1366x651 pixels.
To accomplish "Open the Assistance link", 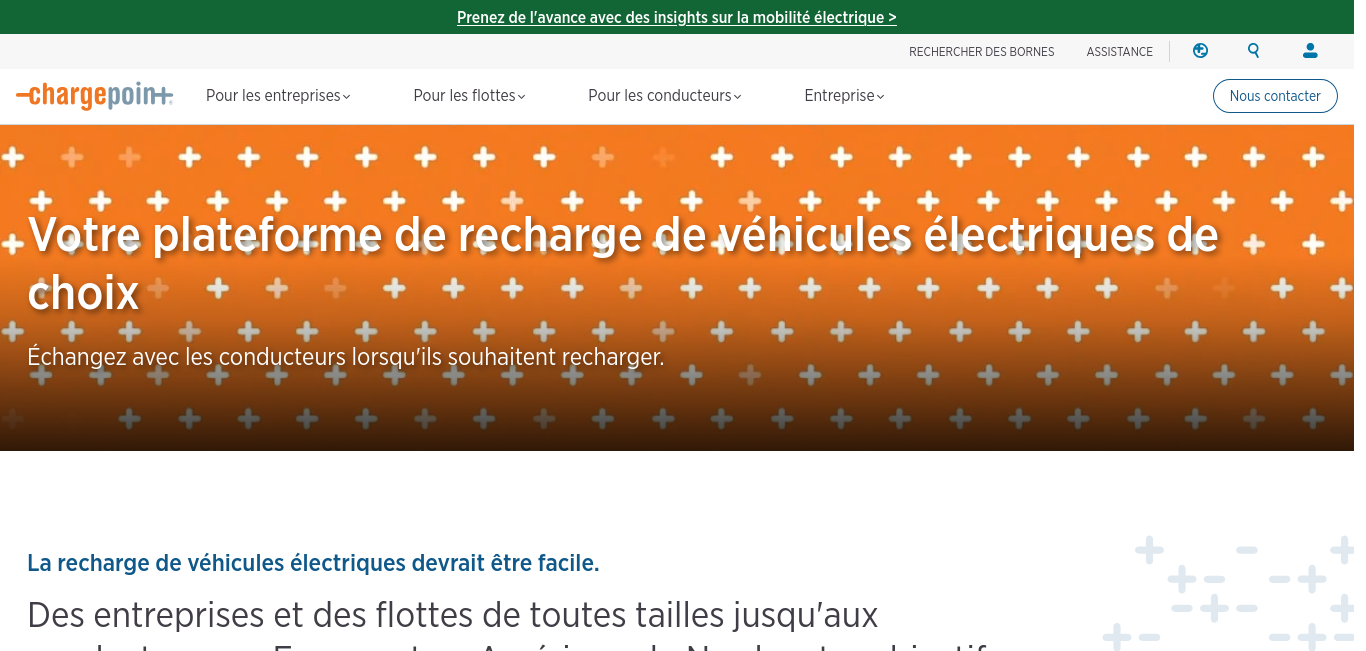I will pyautogui.click(x=1120, y=52).
